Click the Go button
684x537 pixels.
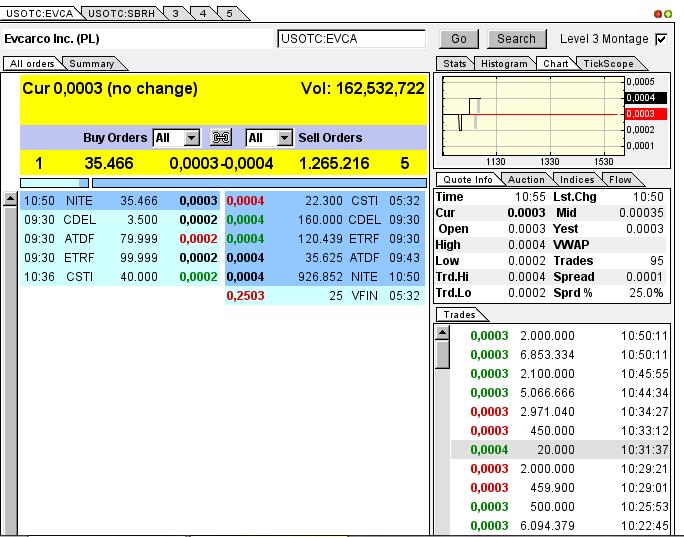coord(459,39)
